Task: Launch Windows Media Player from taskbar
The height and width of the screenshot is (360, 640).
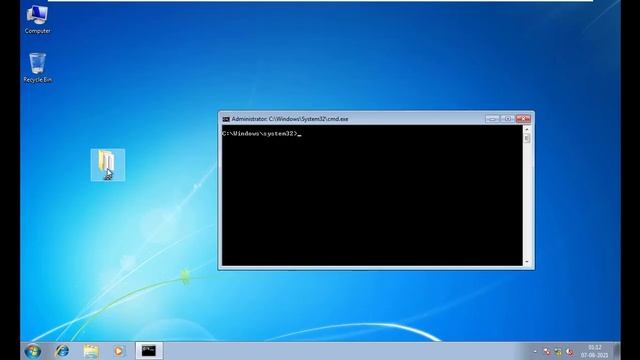Action: 119,351
